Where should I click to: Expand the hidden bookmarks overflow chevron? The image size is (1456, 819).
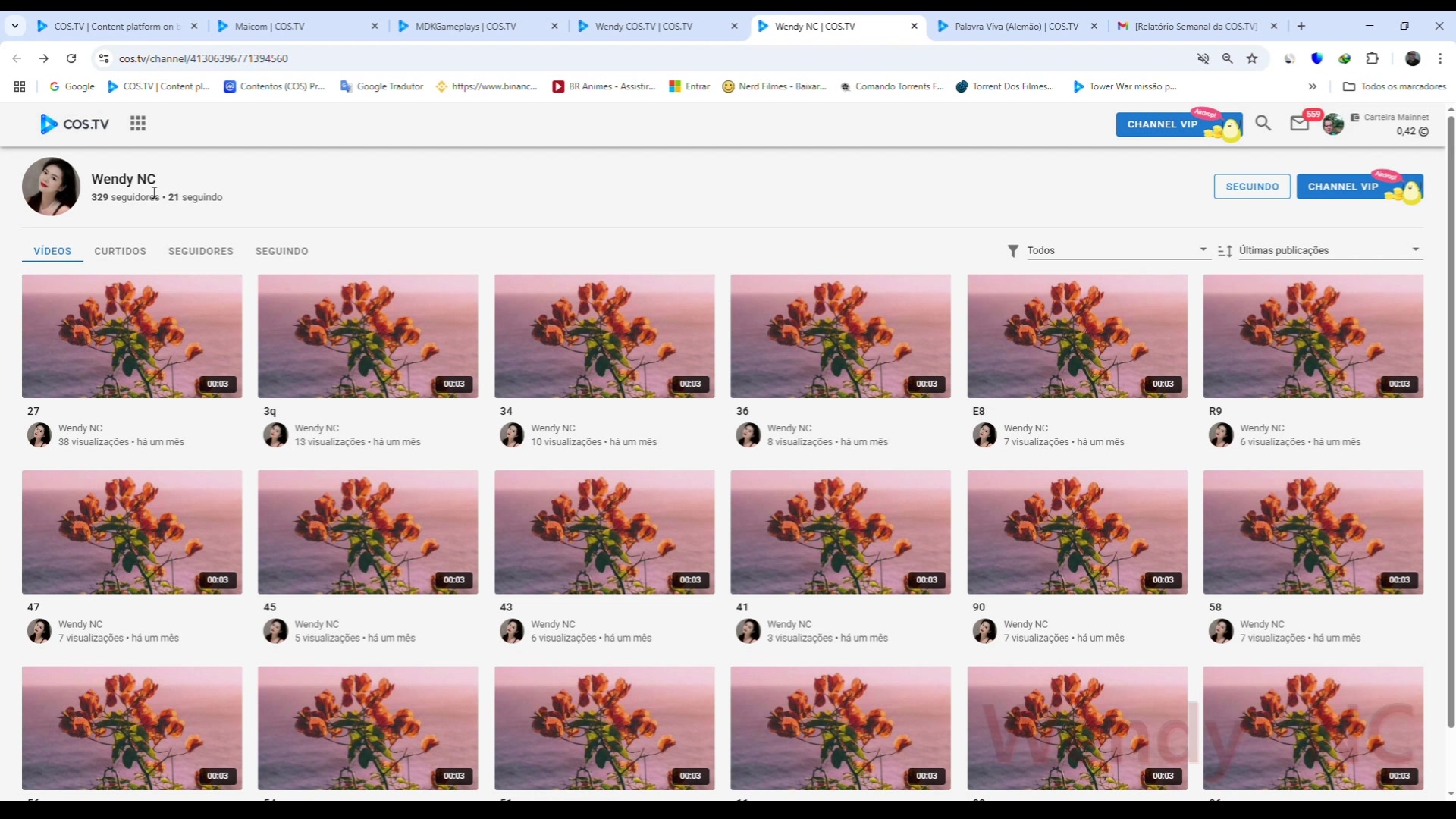1313,86
